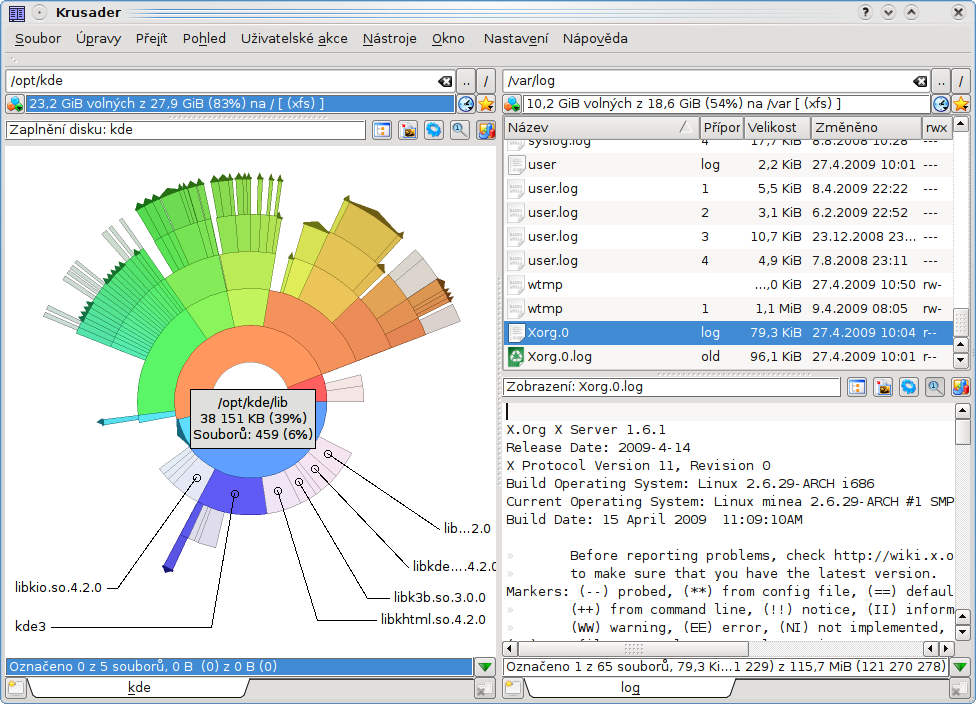Open the Nástroje menu

[389, 38]
